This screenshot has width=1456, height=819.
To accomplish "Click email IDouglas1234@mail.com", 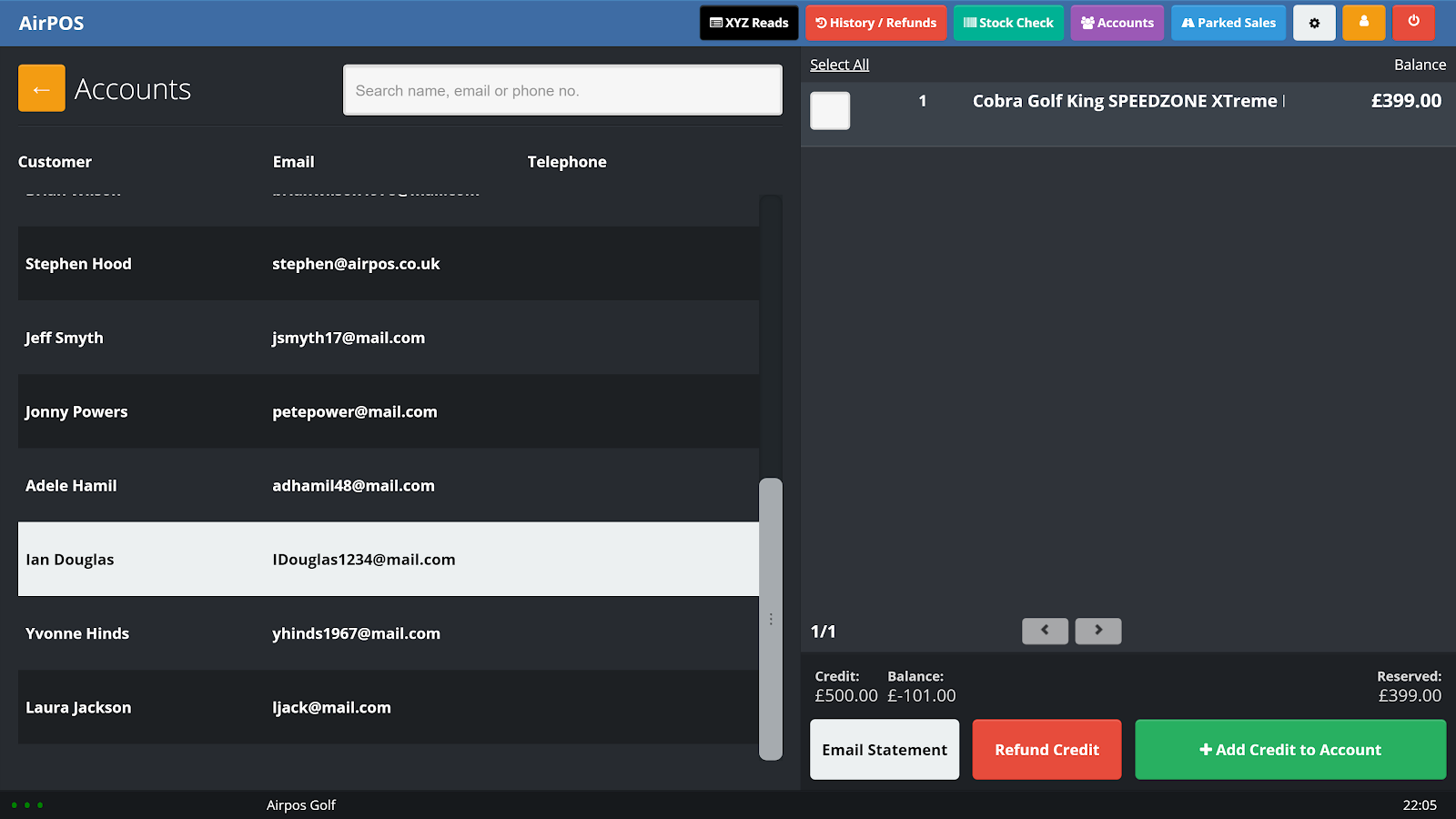I will coord(364,560).
